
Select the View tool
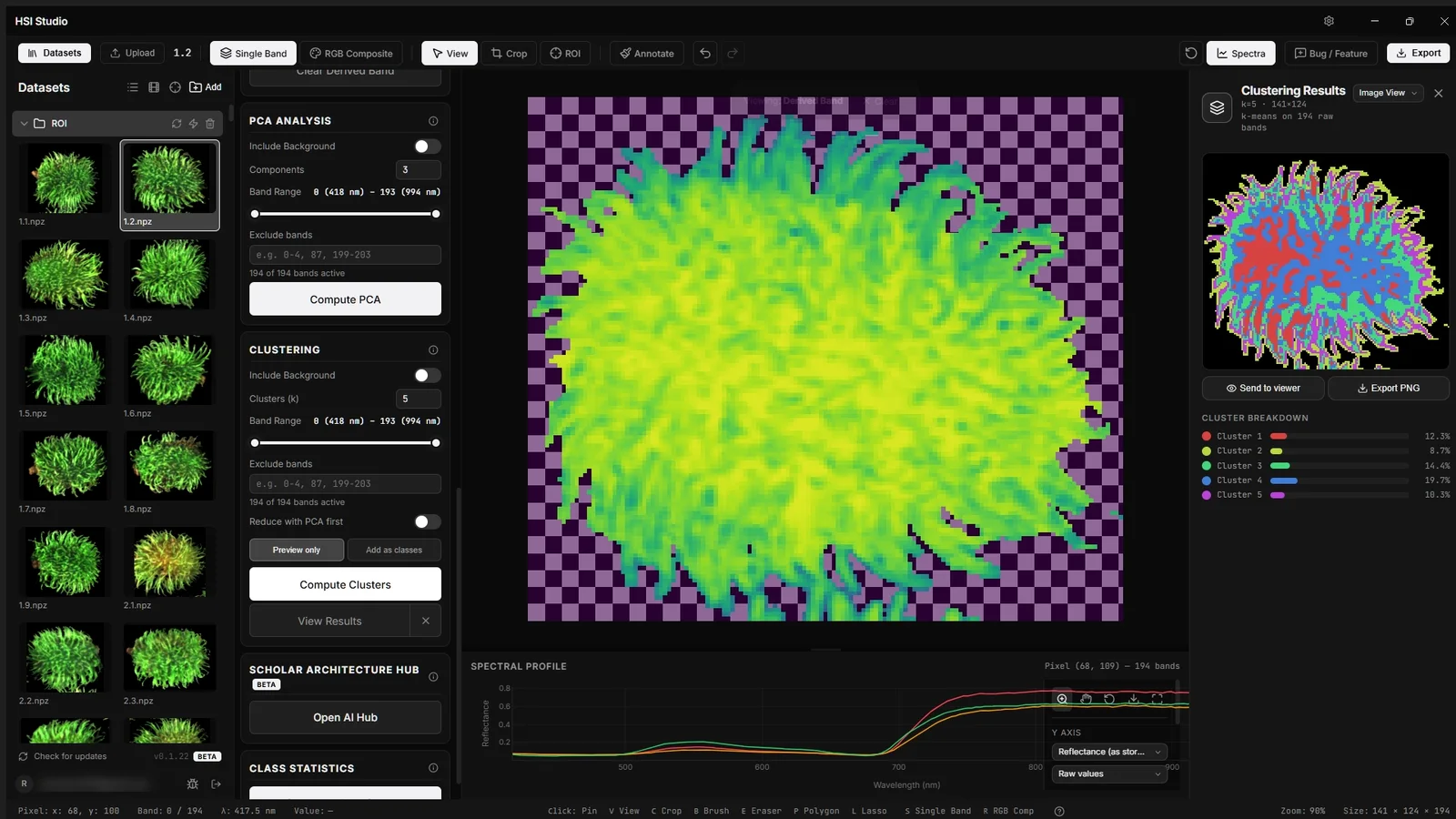click(x=450, y=53)
